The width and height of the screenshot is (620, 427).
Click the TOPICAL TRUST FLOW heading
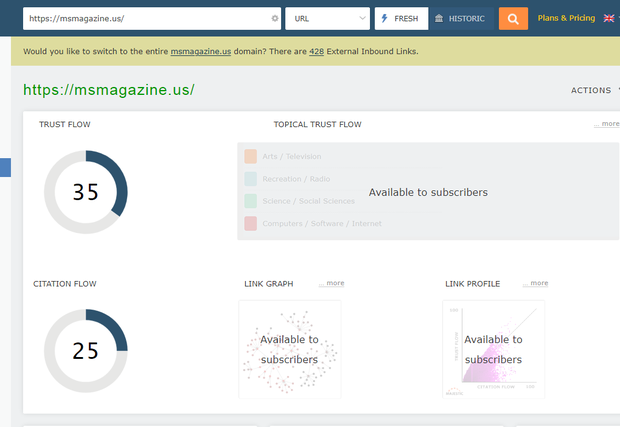(x=318, y=125)
